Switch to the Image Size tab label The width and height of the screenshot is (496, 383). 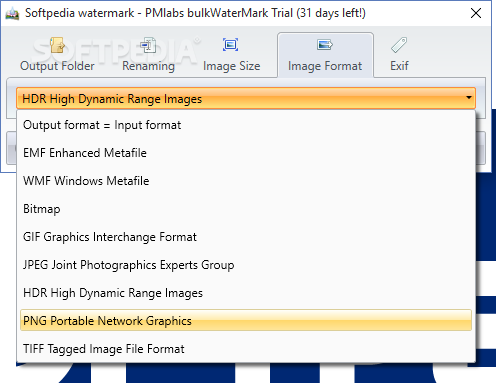[232, 66]
